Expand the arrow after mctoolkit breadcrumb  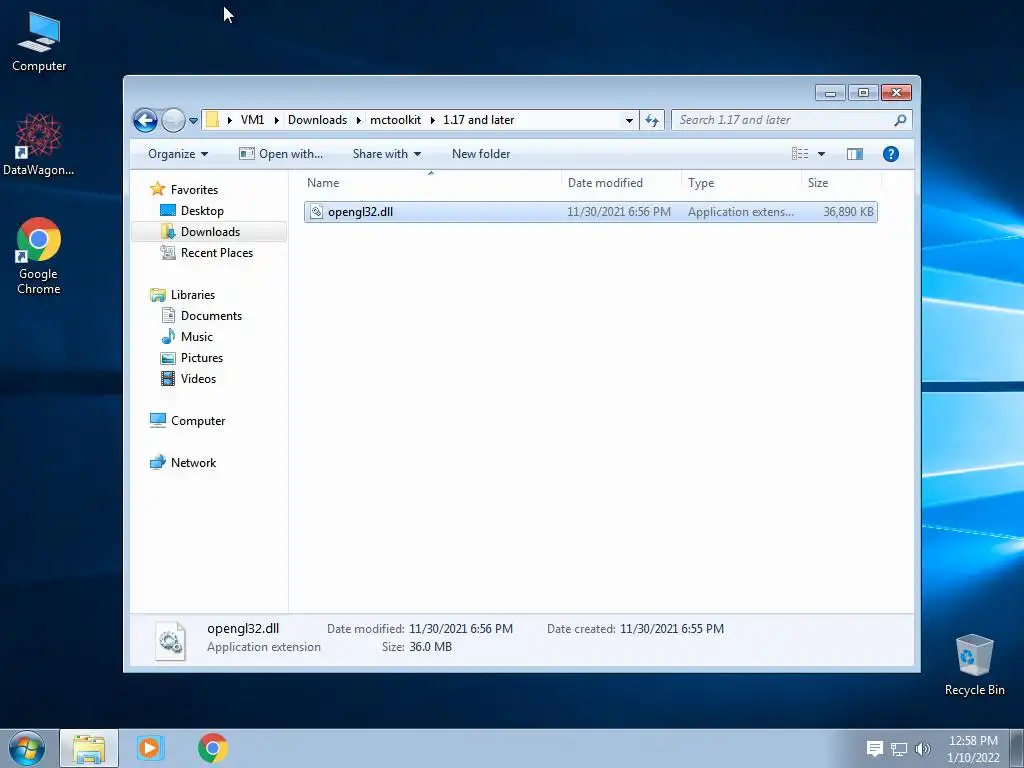pos(432,120)
